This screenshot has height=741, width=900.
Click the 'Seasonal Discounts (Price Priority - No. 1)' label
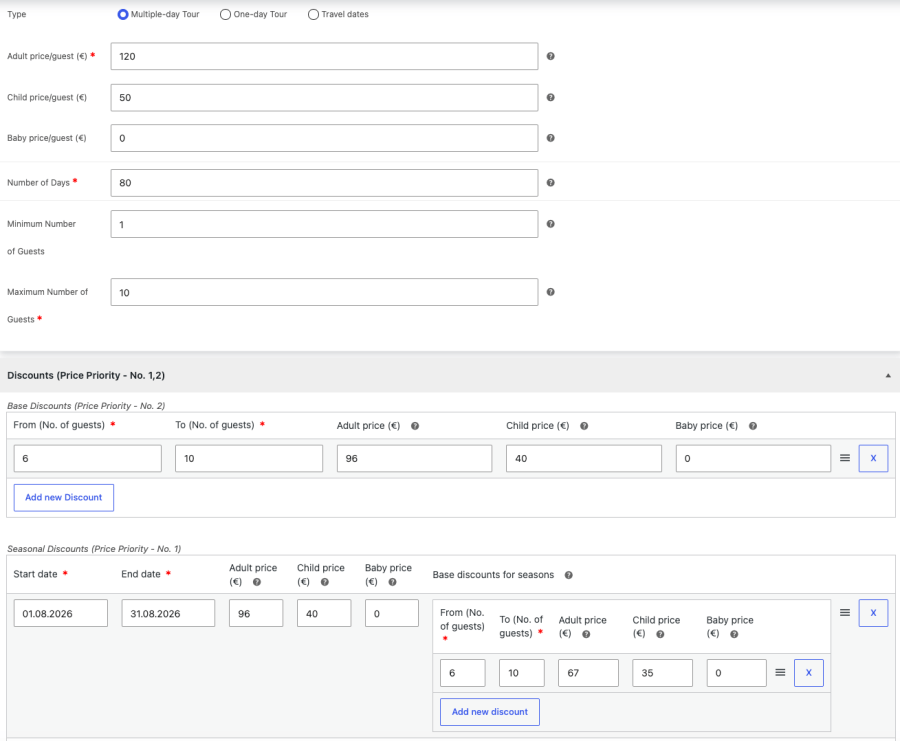point(94,549)
